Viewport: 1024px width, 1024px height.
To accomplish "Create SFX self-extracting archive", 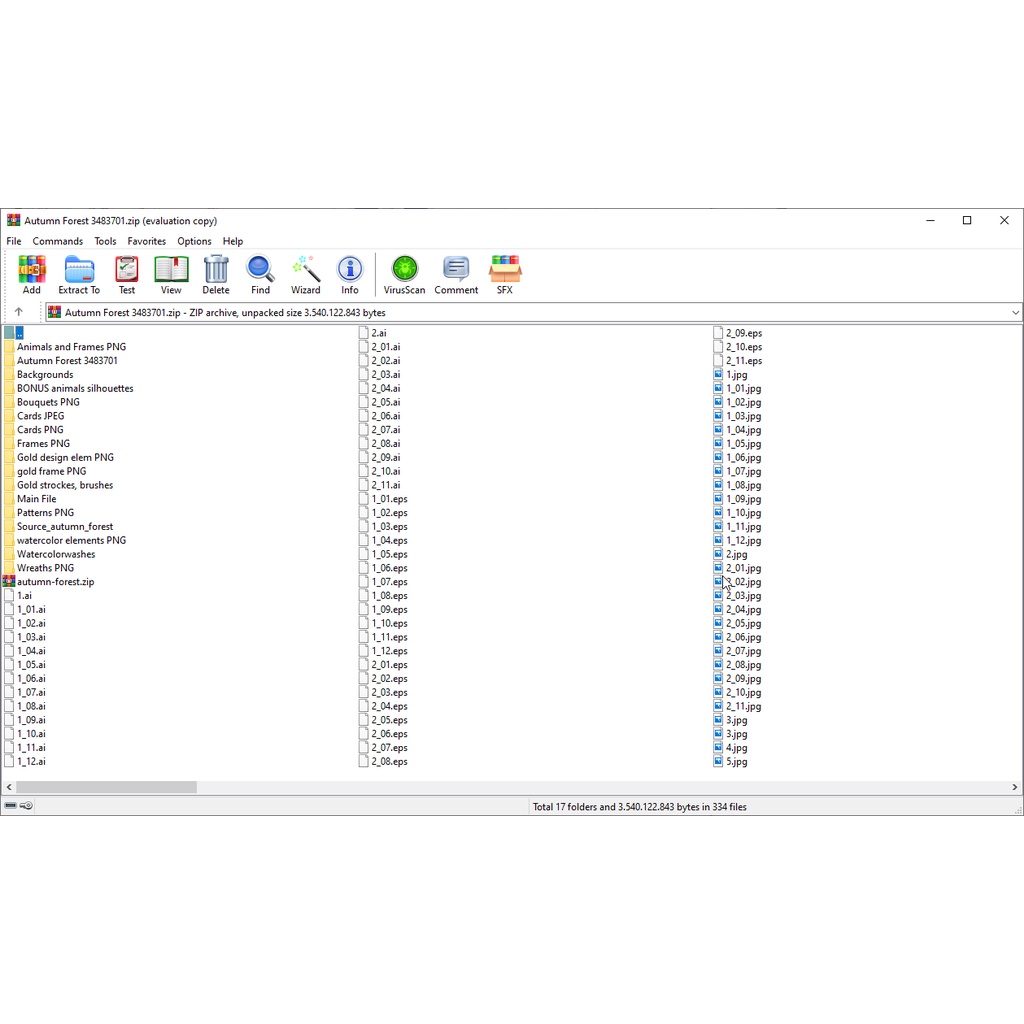I will [505, 274].
